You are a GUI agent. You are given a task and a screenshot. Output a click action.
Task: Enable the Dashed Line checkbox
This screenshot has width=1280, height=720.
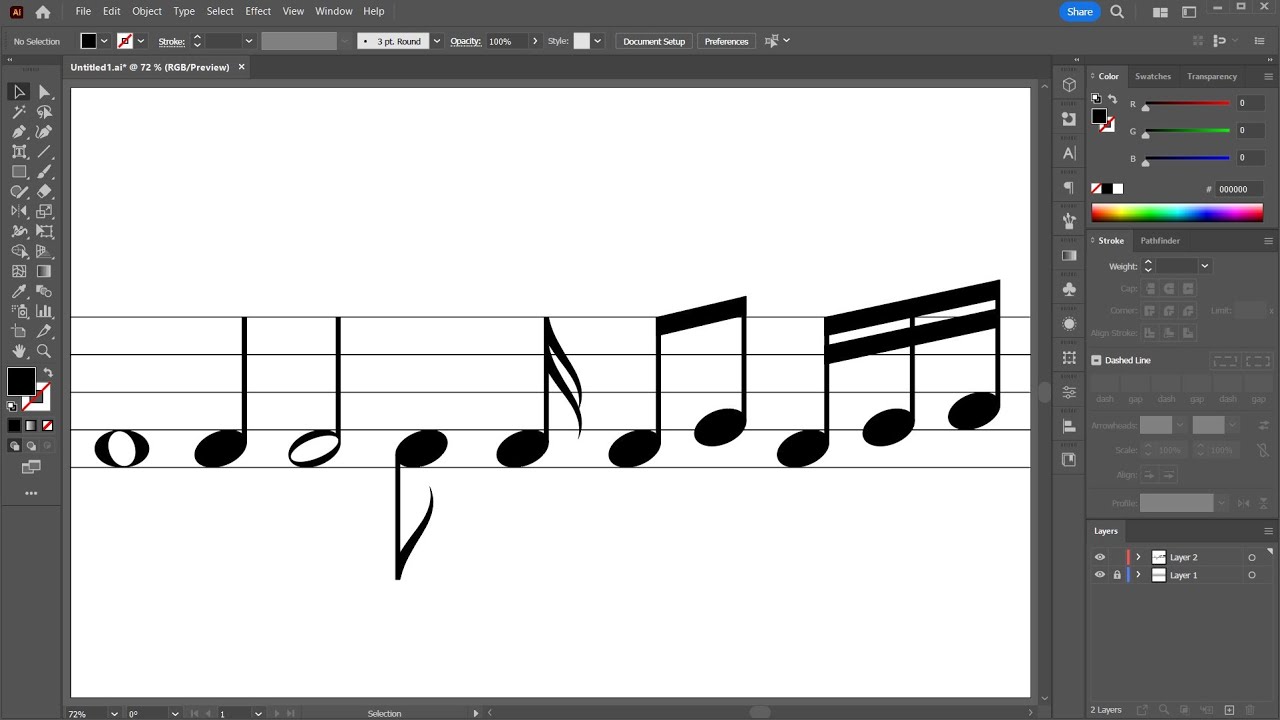tap(1096, 360)
